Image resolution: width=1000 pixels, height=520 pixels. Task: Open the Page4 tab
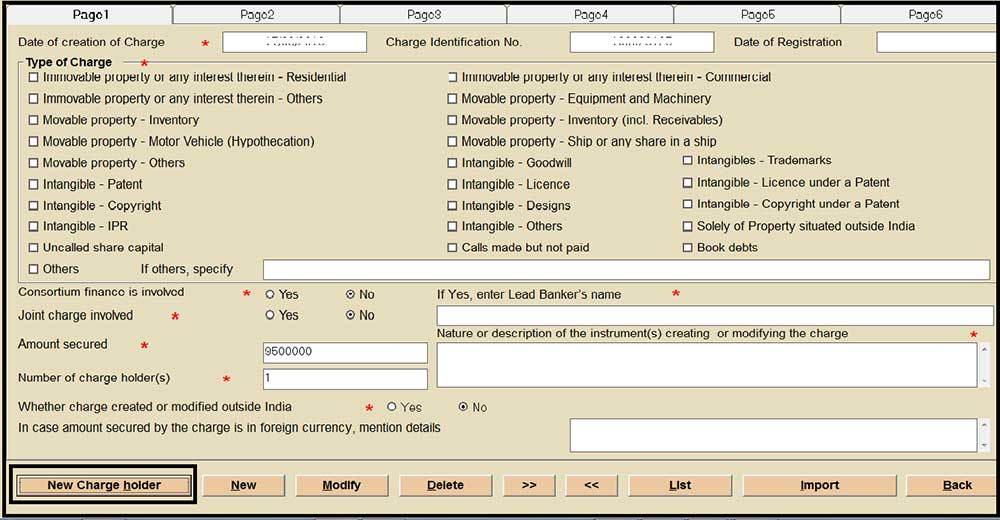click(x=591, y=15)
